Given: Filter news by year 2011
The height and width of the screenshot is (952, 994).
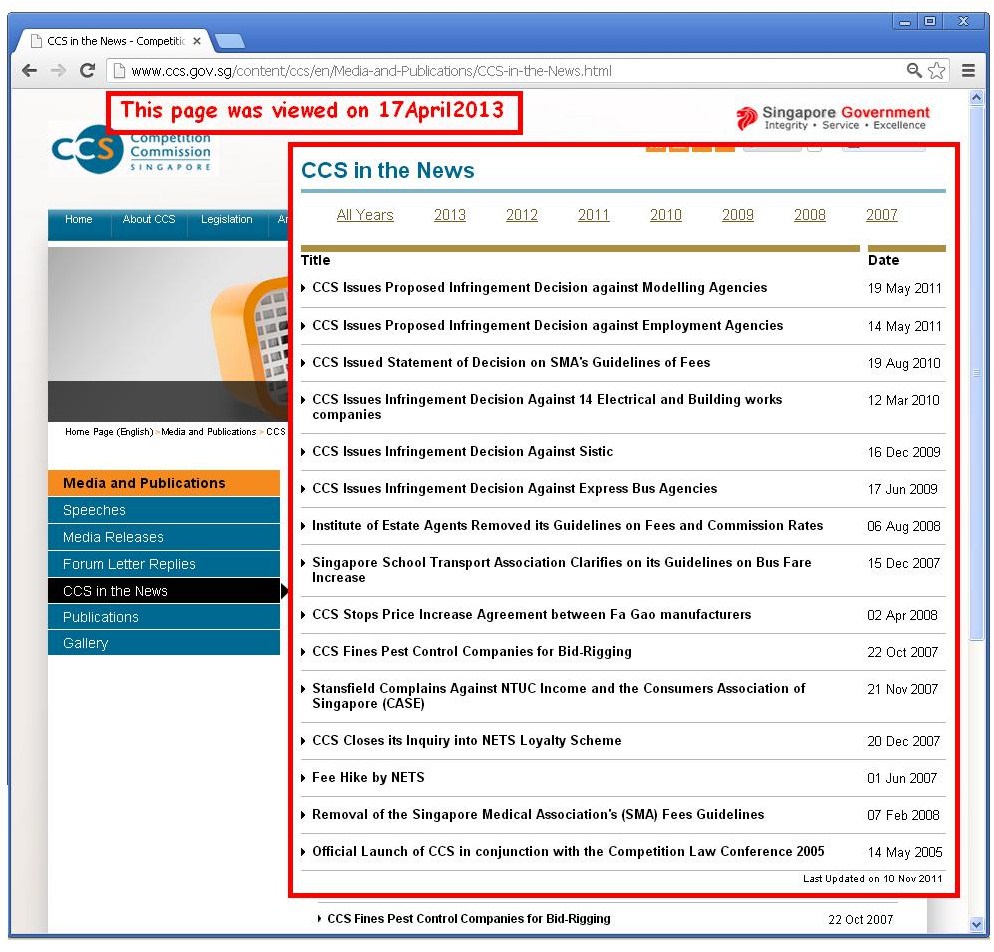Looking at the screenshot, I should (x=593, y=215).
